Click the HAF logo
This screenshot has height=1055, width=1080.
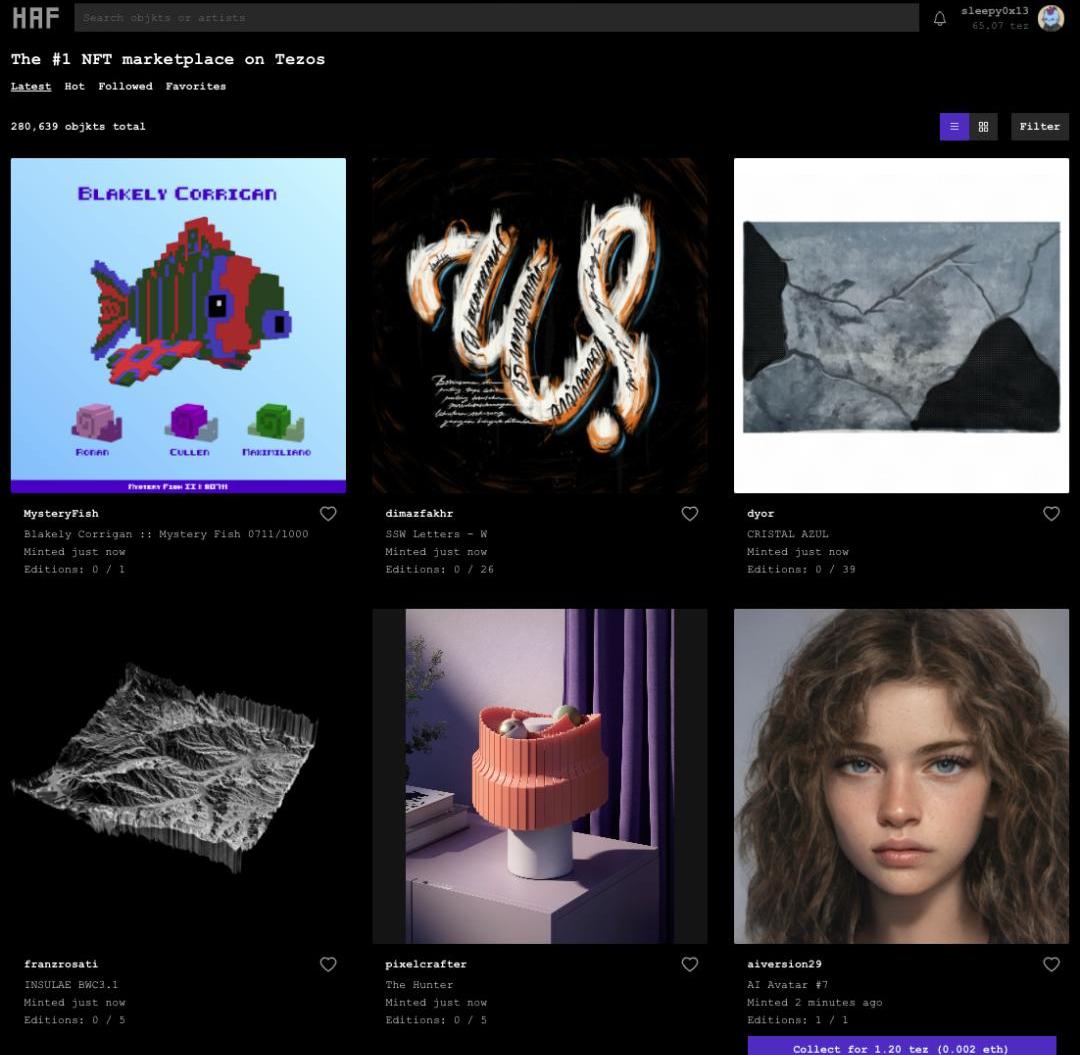36,18
